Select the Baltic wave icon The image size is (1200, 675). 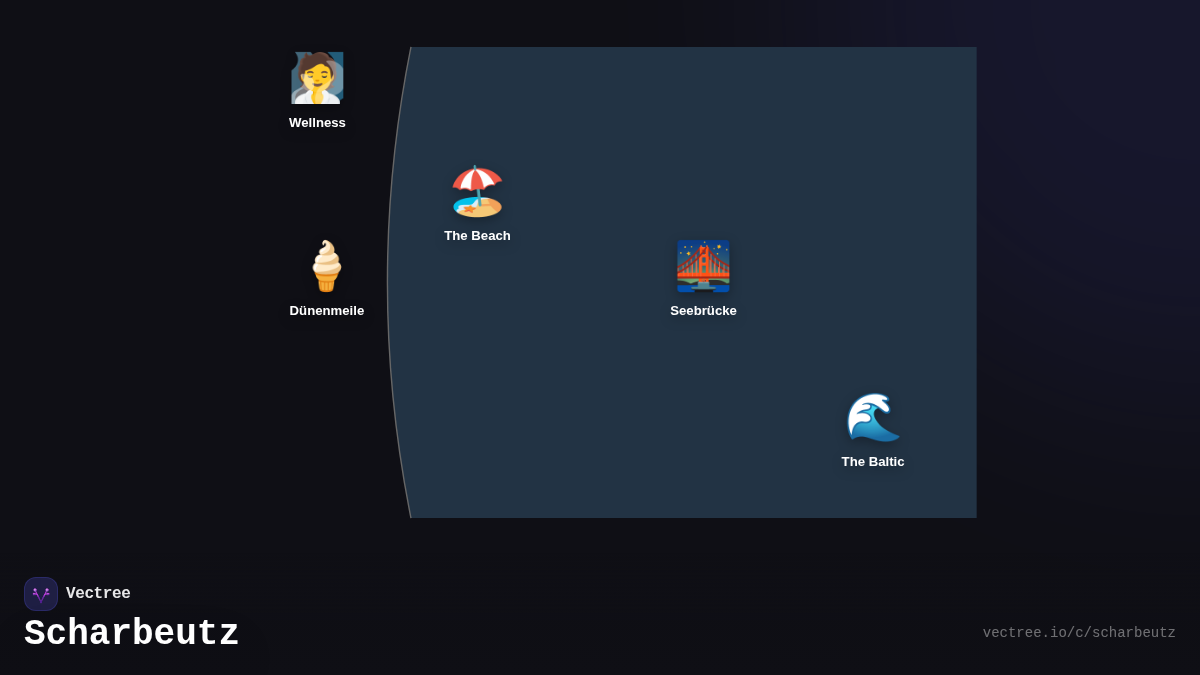point(873,417)
